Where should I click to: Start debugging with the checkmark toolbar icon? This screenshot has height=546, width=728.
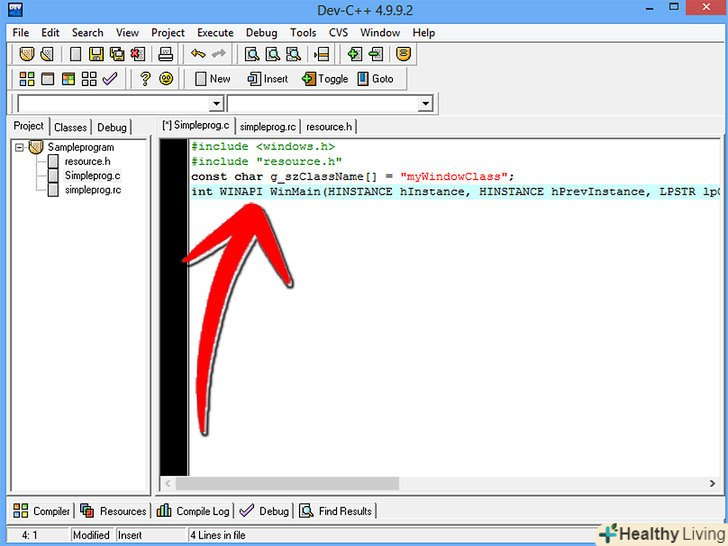tap(110, 79)
